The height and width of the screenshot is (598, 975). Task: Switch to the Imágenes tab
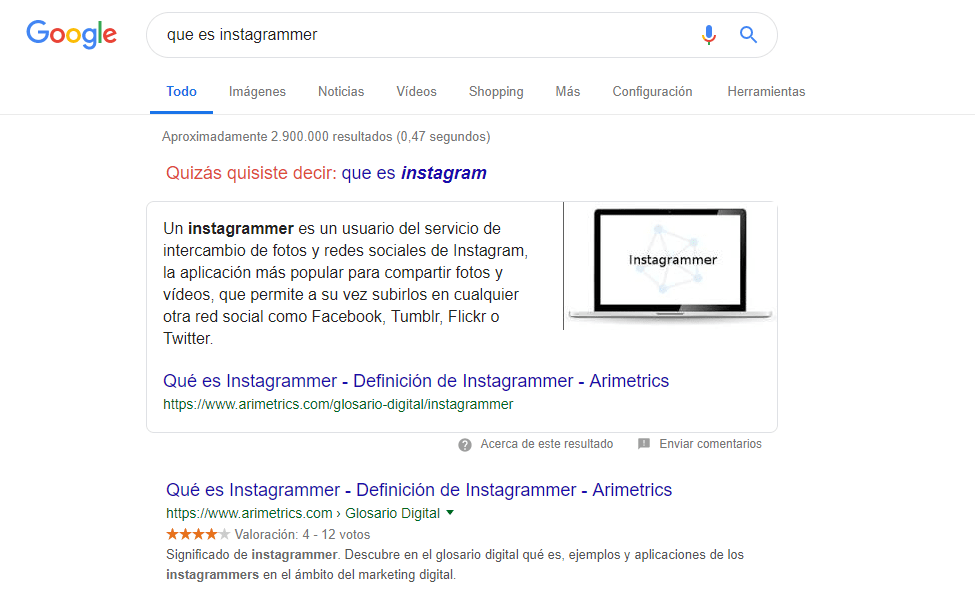coord(257,91)
